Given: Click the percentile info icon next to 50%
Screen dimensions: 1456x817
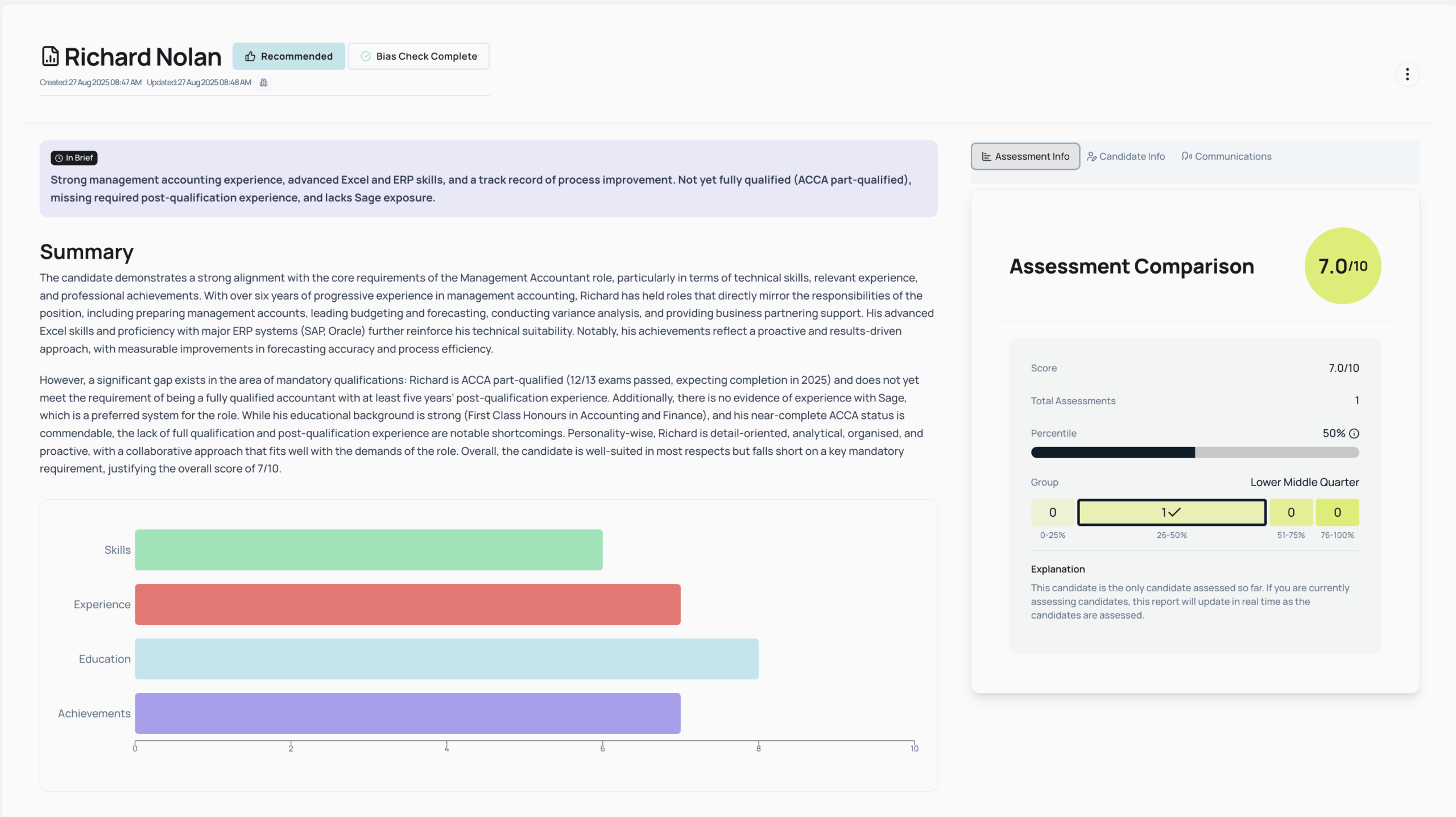Looking at the screenshot, I should [x=1354, y=433].
